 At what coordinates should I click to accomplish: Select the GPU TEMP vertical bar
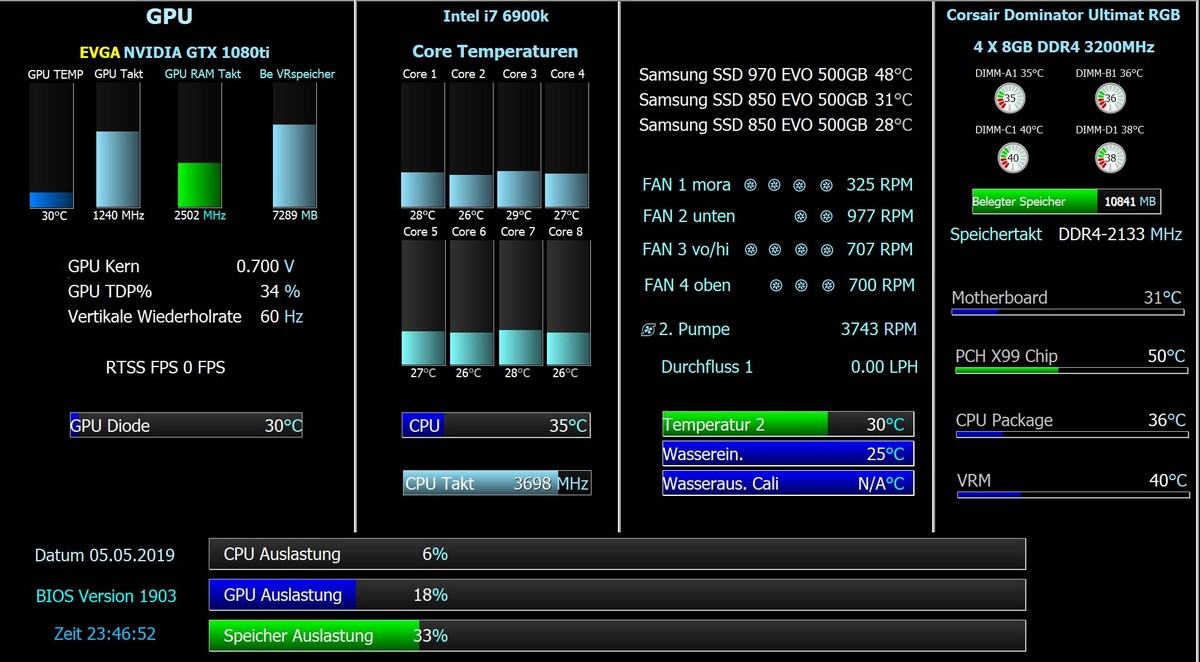click(51, 145)
